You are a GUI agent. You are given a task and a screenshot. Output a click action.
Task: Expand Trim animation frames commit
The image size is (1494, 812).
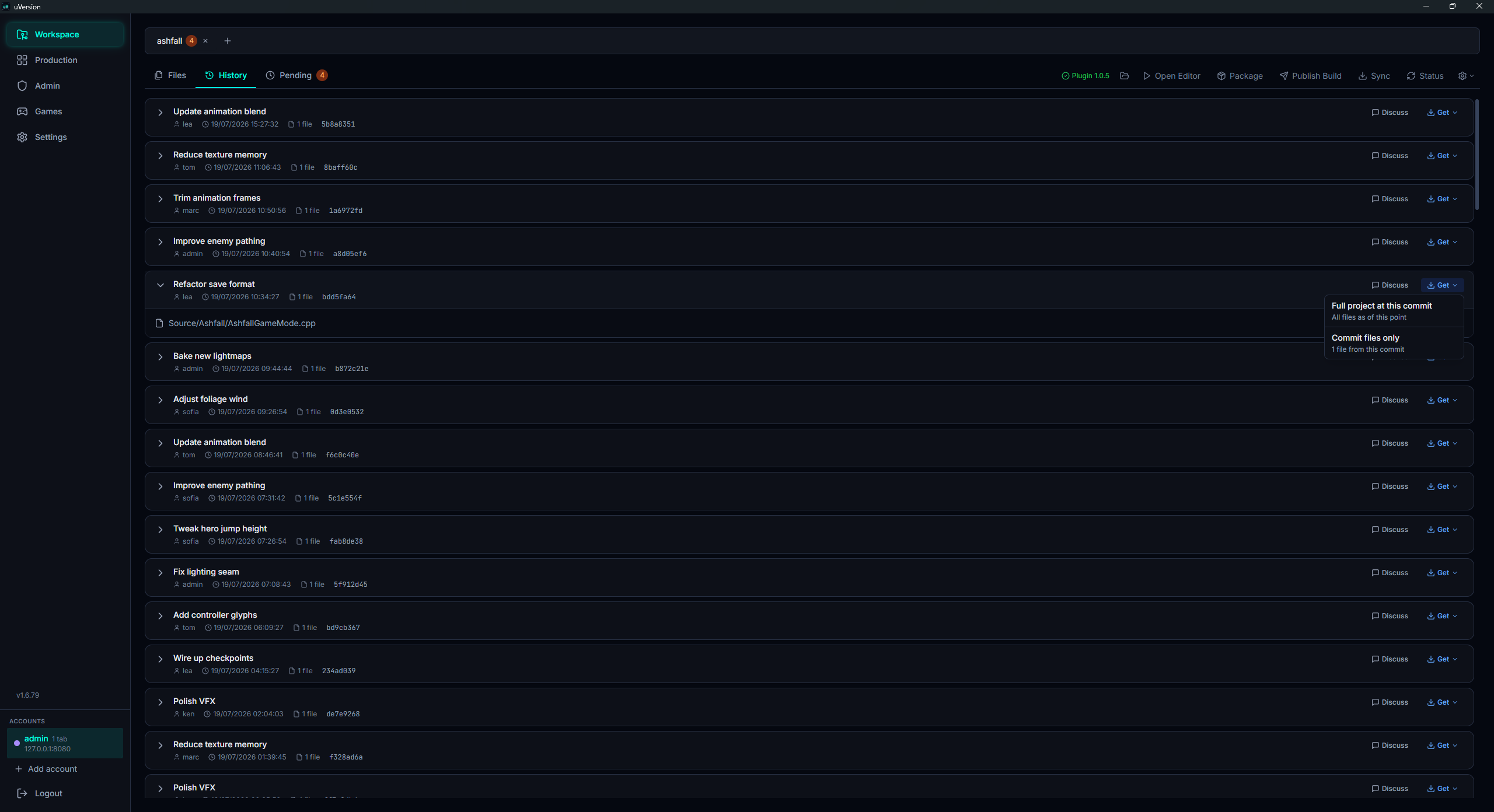160,198
